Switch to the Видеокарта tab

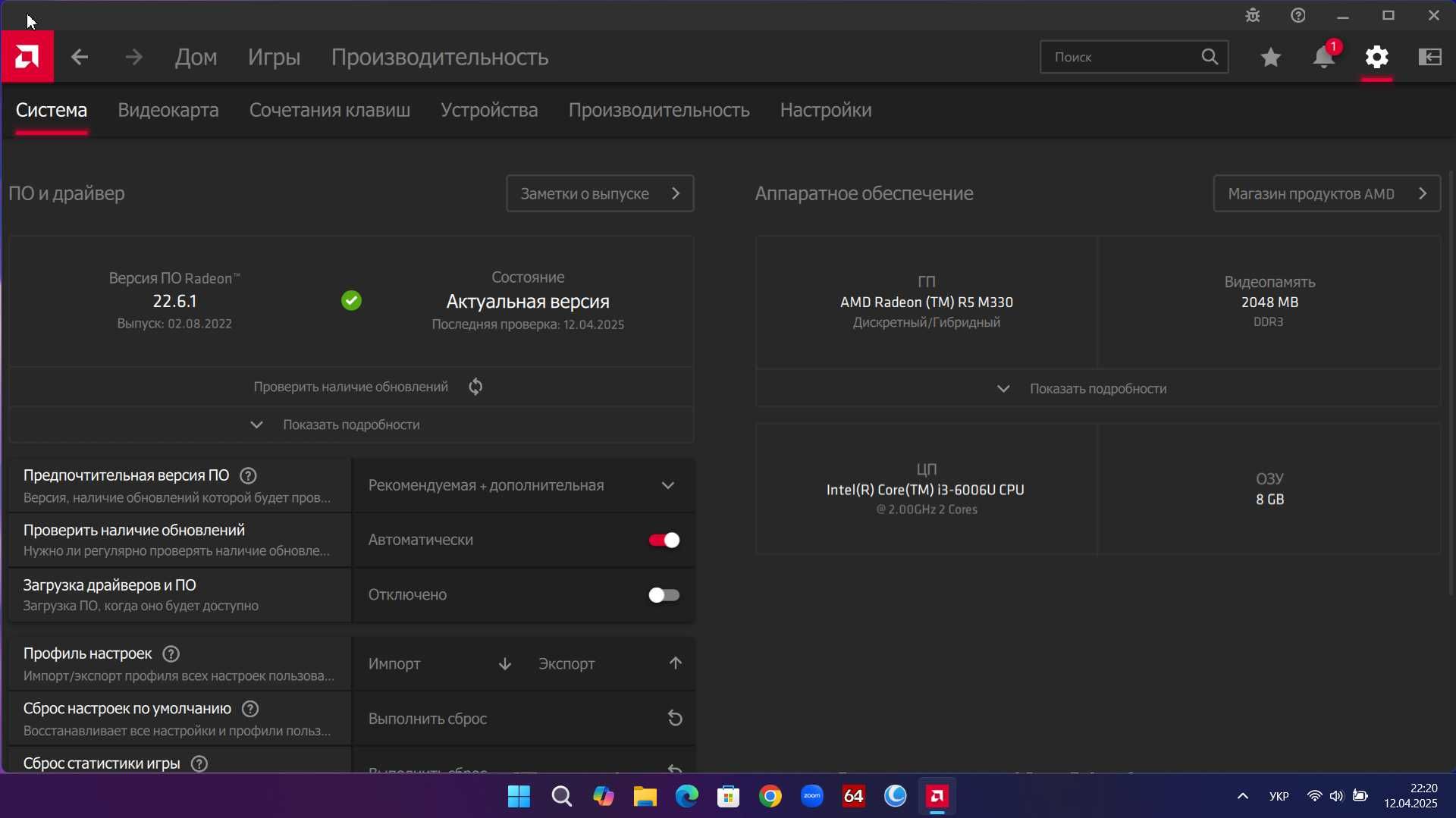[x=168, y=110]
